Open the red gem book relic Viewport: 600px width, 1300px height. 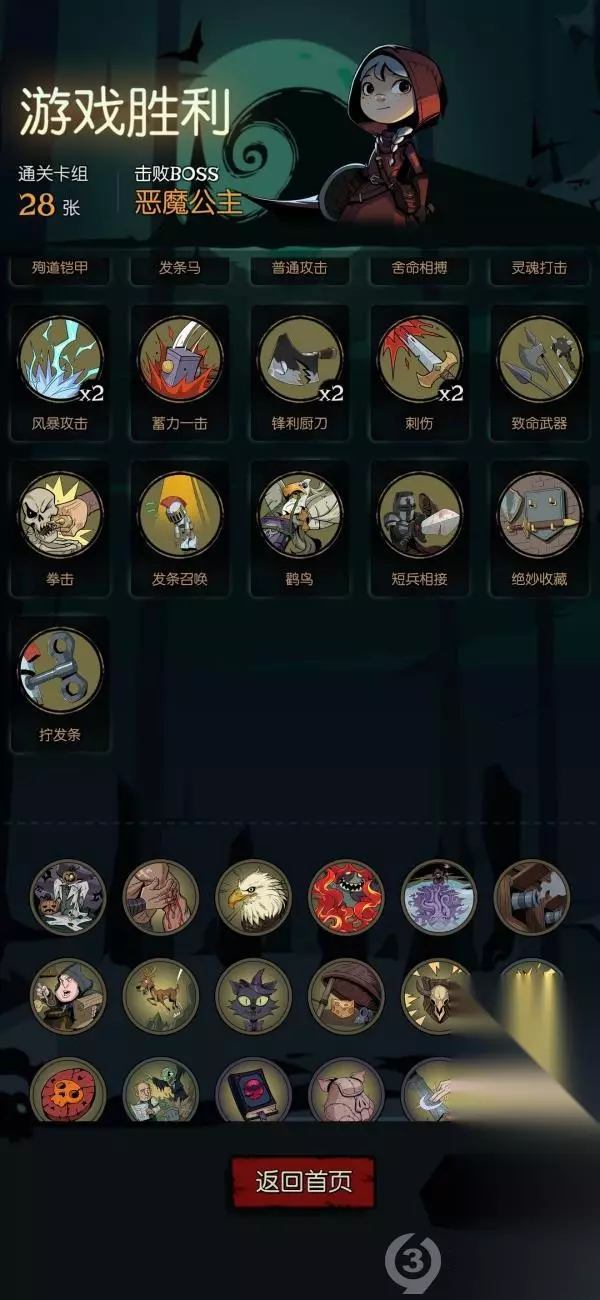point(253,1090)
